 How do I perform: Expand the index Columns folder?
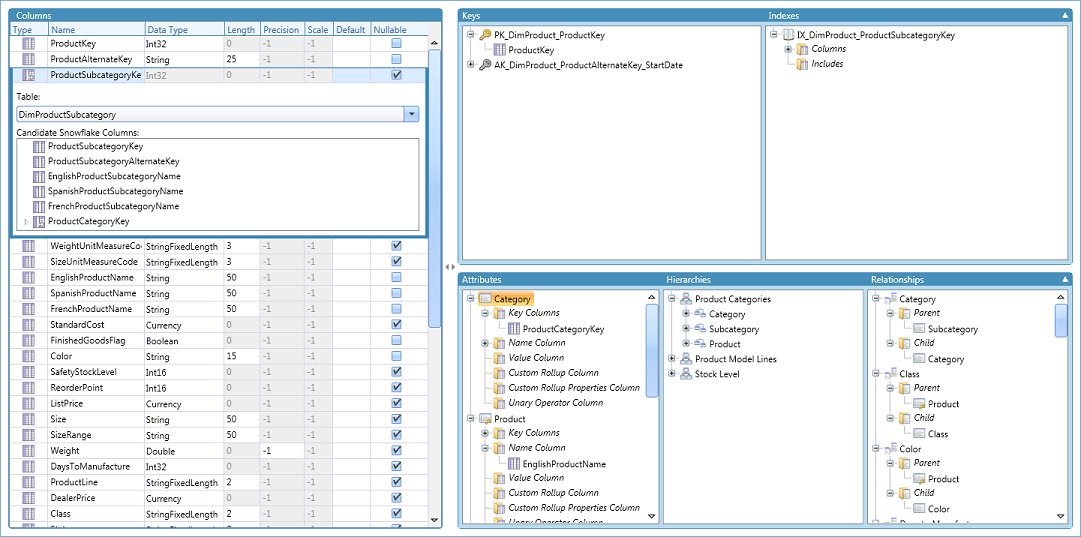(788, 50)
